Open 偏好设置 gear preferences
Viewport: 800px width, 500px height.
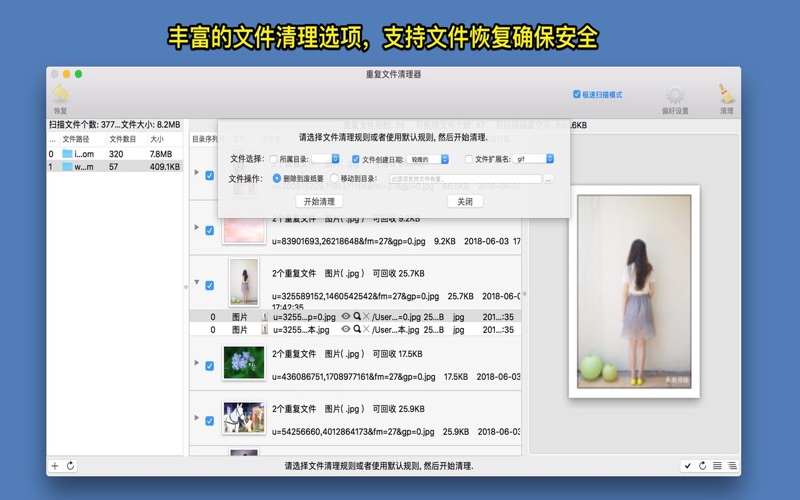pos(675,94)
